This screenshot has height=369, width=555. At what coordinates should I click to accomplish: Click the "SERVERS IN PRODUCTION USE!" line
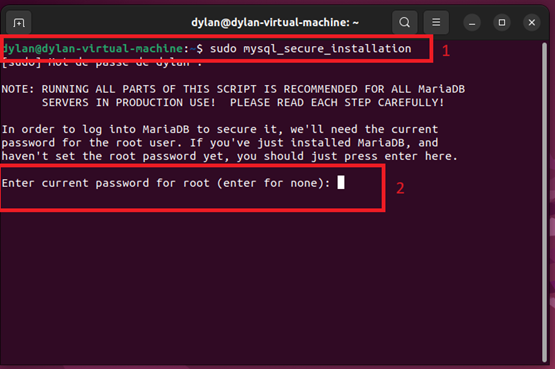pyautogui.click(x=243, y=103)
